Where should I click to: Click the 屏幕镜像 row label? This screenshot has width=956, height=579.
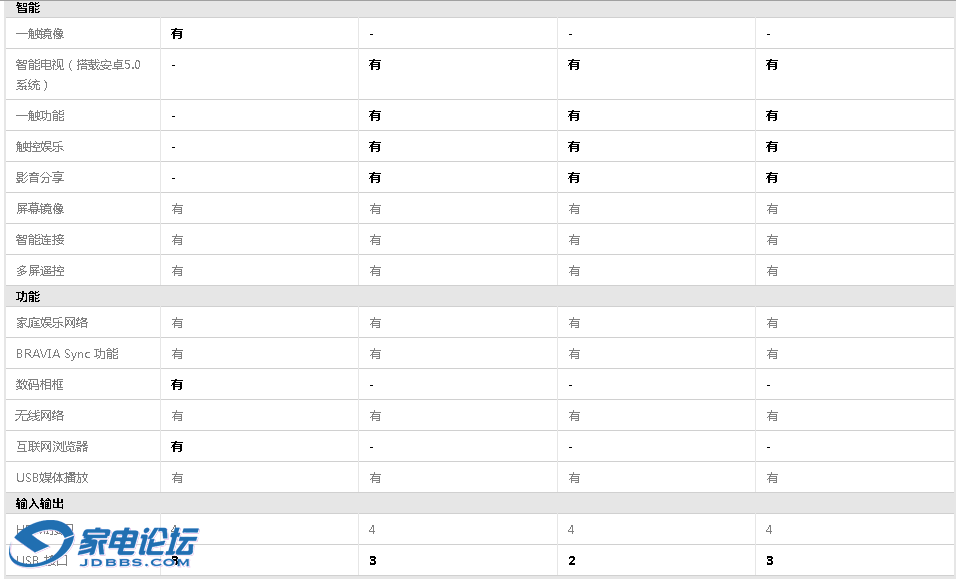click(40, 209)
